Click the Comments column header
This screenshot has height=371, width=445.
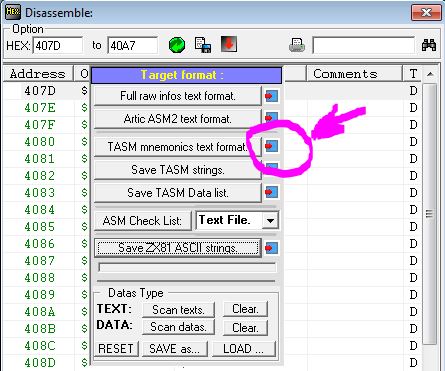354,74
